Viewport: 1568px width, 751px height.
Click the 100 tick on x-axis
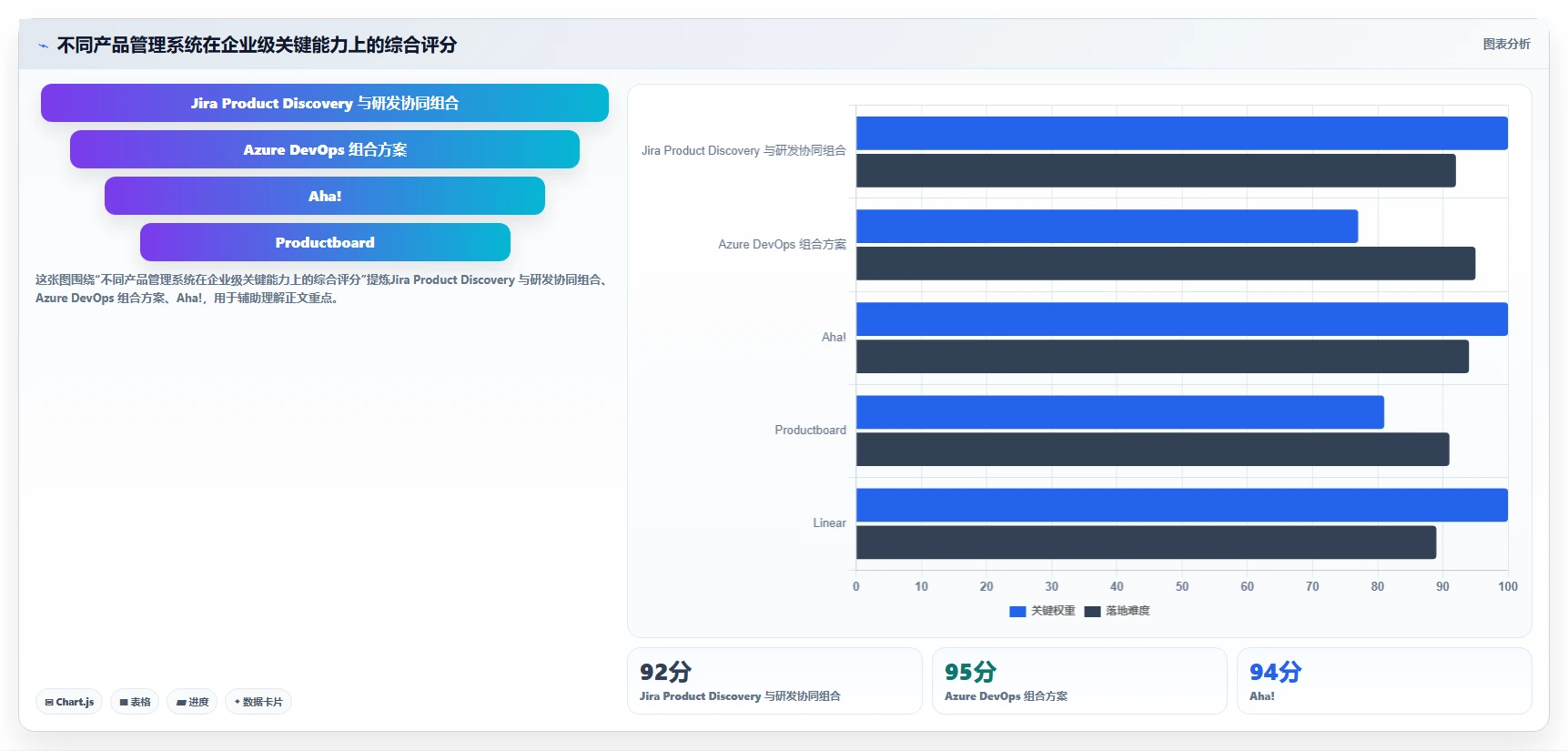[1508, 586]
